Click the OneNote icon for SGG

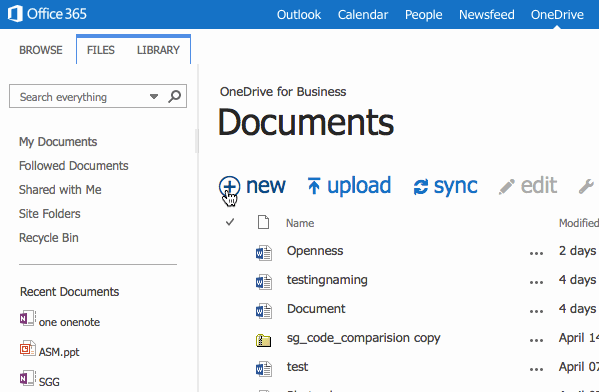coord(28,378)
